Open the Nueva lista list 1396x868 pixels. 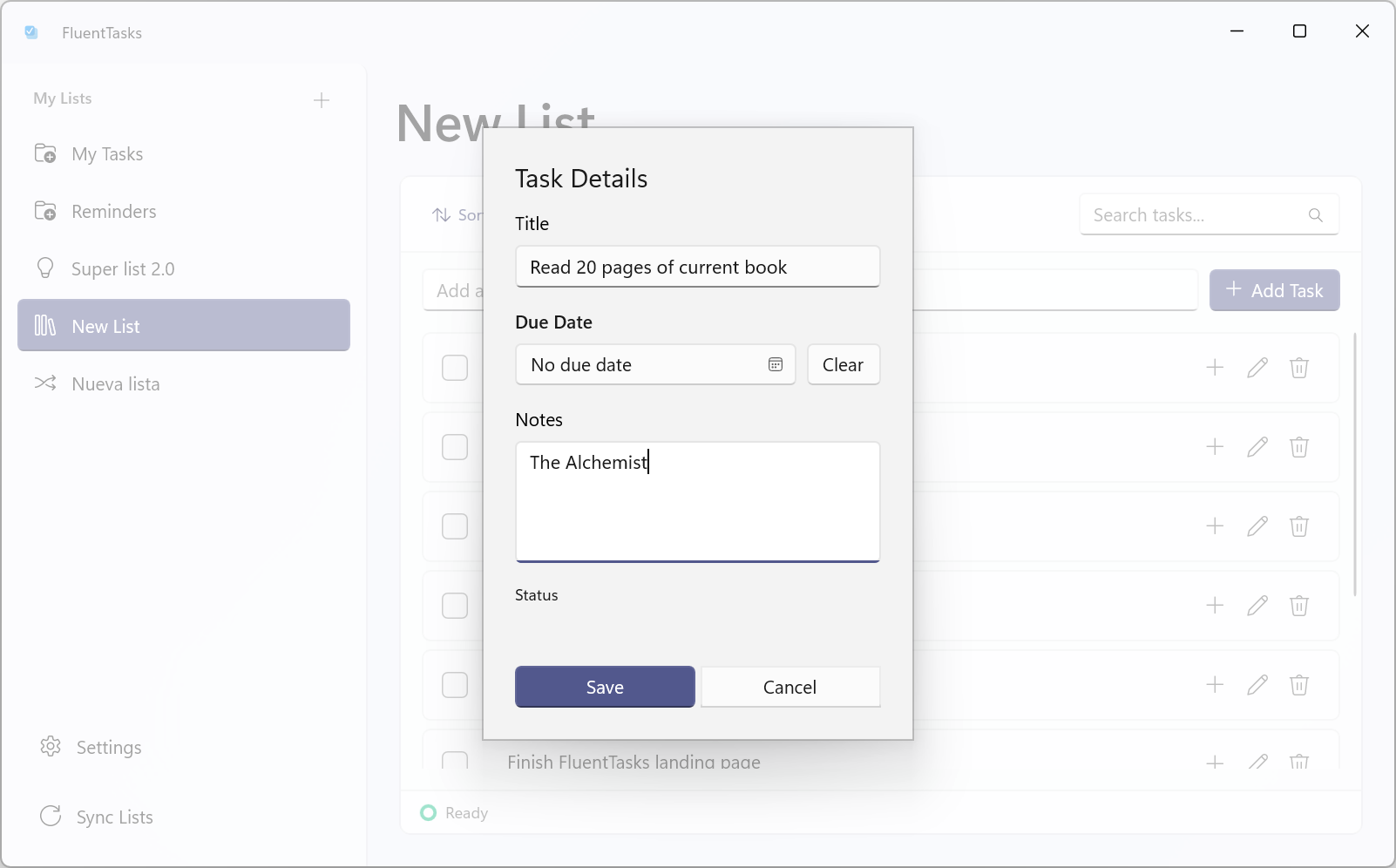point(115,384)
